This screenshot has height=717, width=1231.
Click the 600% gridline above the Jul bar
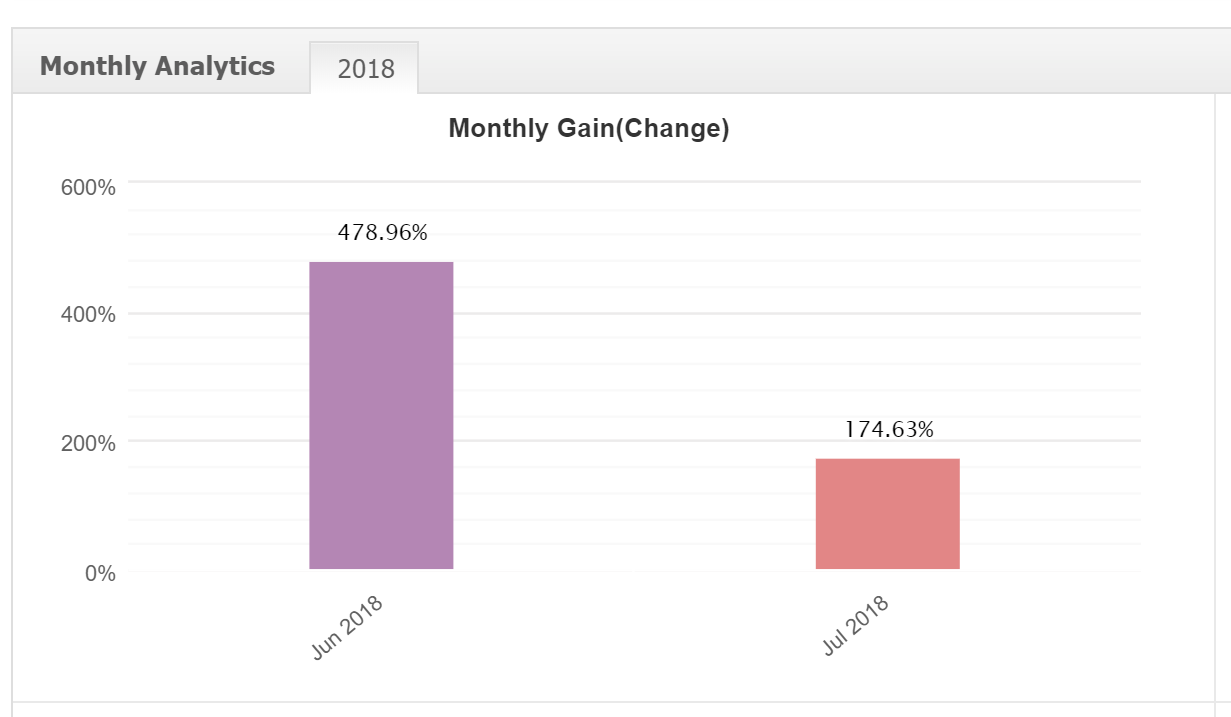(887, 182)
